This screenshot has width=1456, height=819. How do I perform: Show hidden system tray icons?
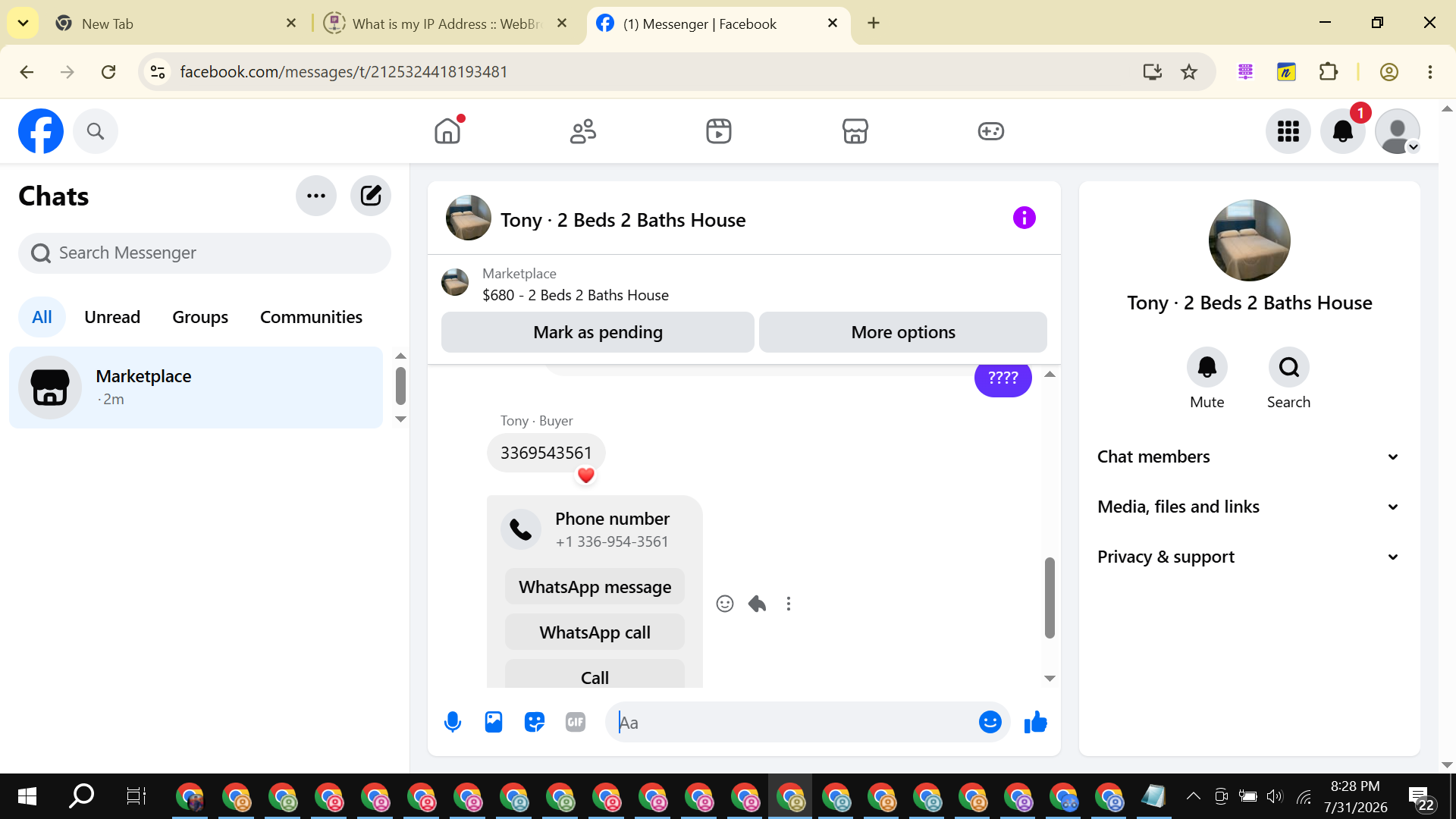pos(1193,796)
